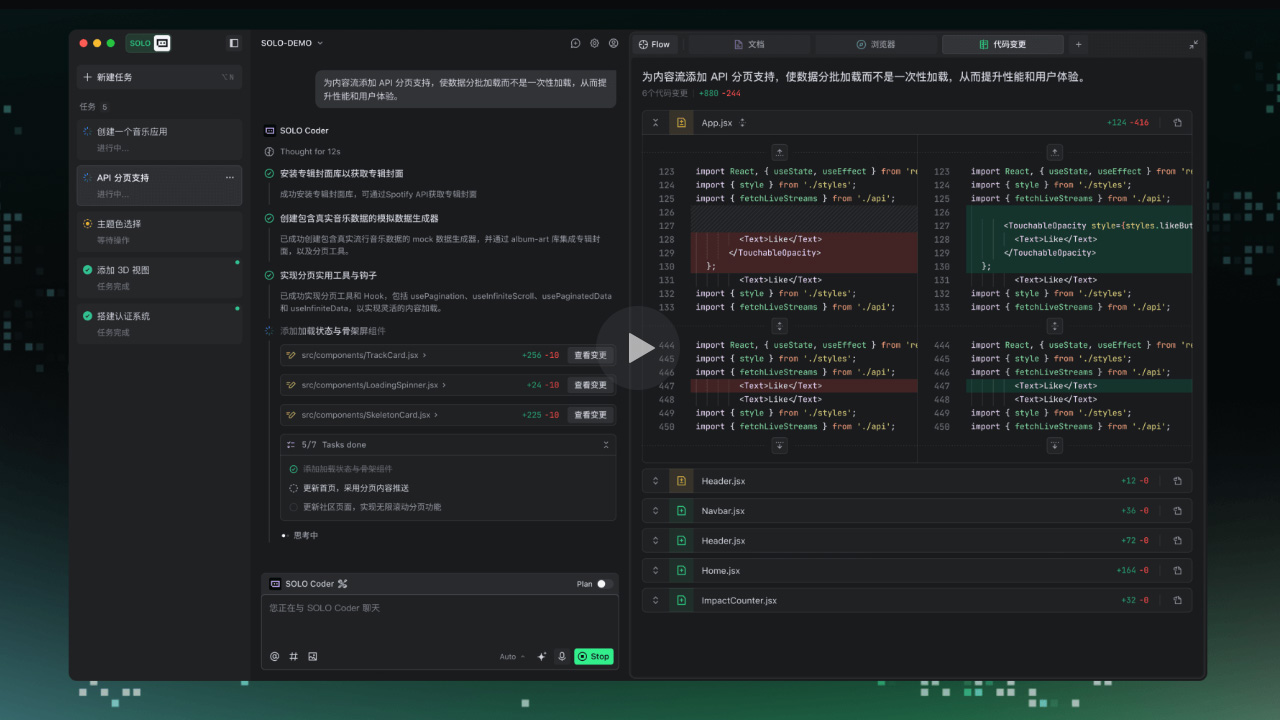
Task: Click 查看变更 for TrackCard.jsx
Action: 590,355
